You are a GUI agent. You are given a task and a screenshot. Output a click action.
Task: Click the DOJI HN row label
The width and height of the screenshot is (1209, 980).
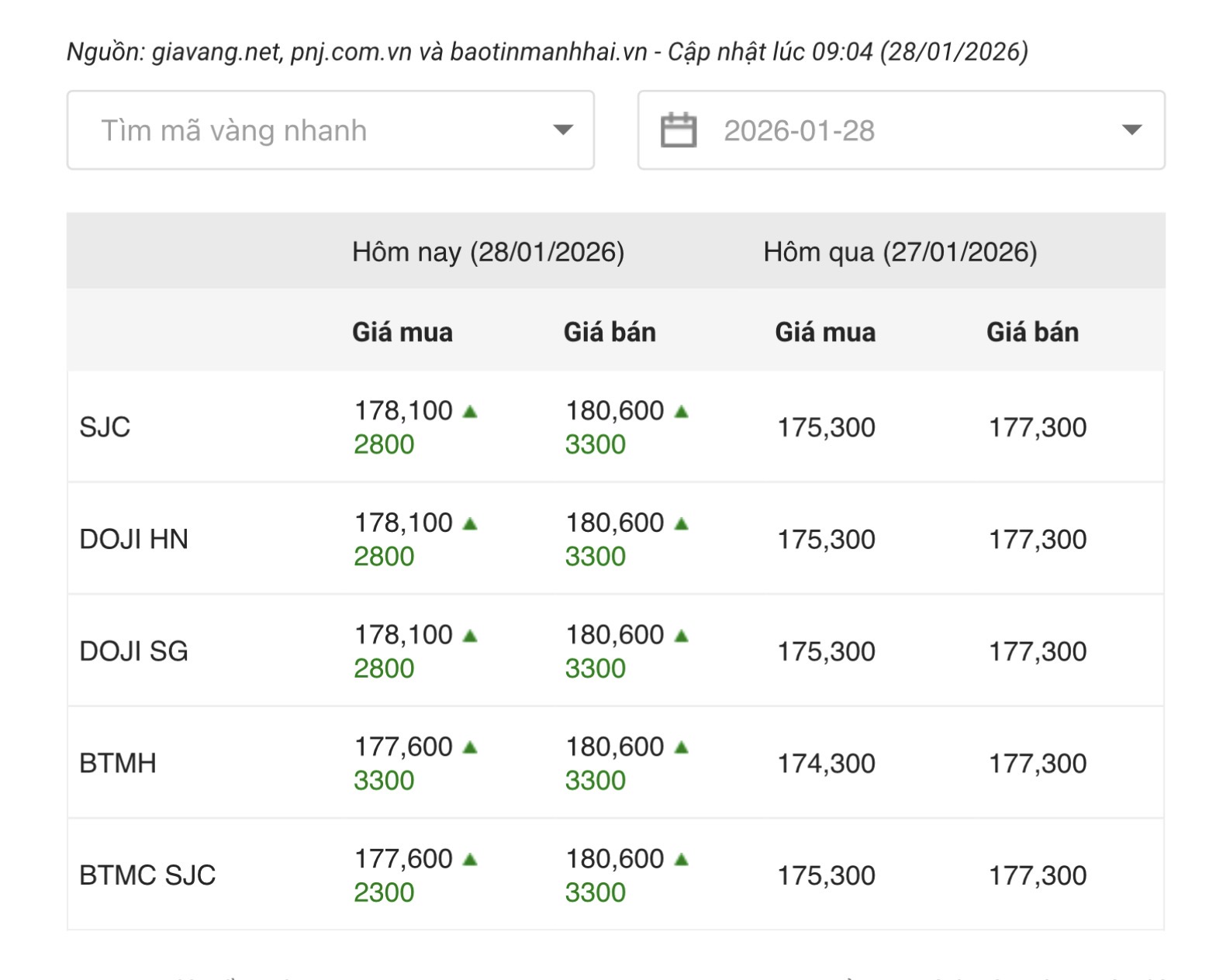(x=133, y=539)
